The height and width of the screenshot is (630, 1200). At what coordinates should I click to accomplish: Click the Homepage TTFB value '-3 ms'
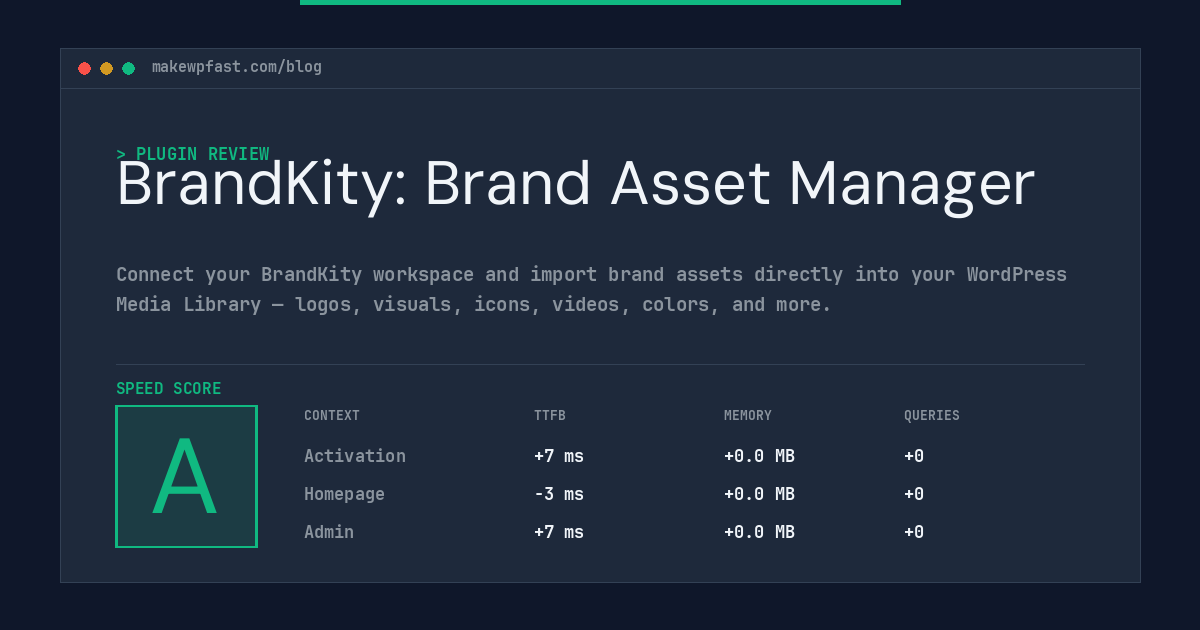point(559,494)
